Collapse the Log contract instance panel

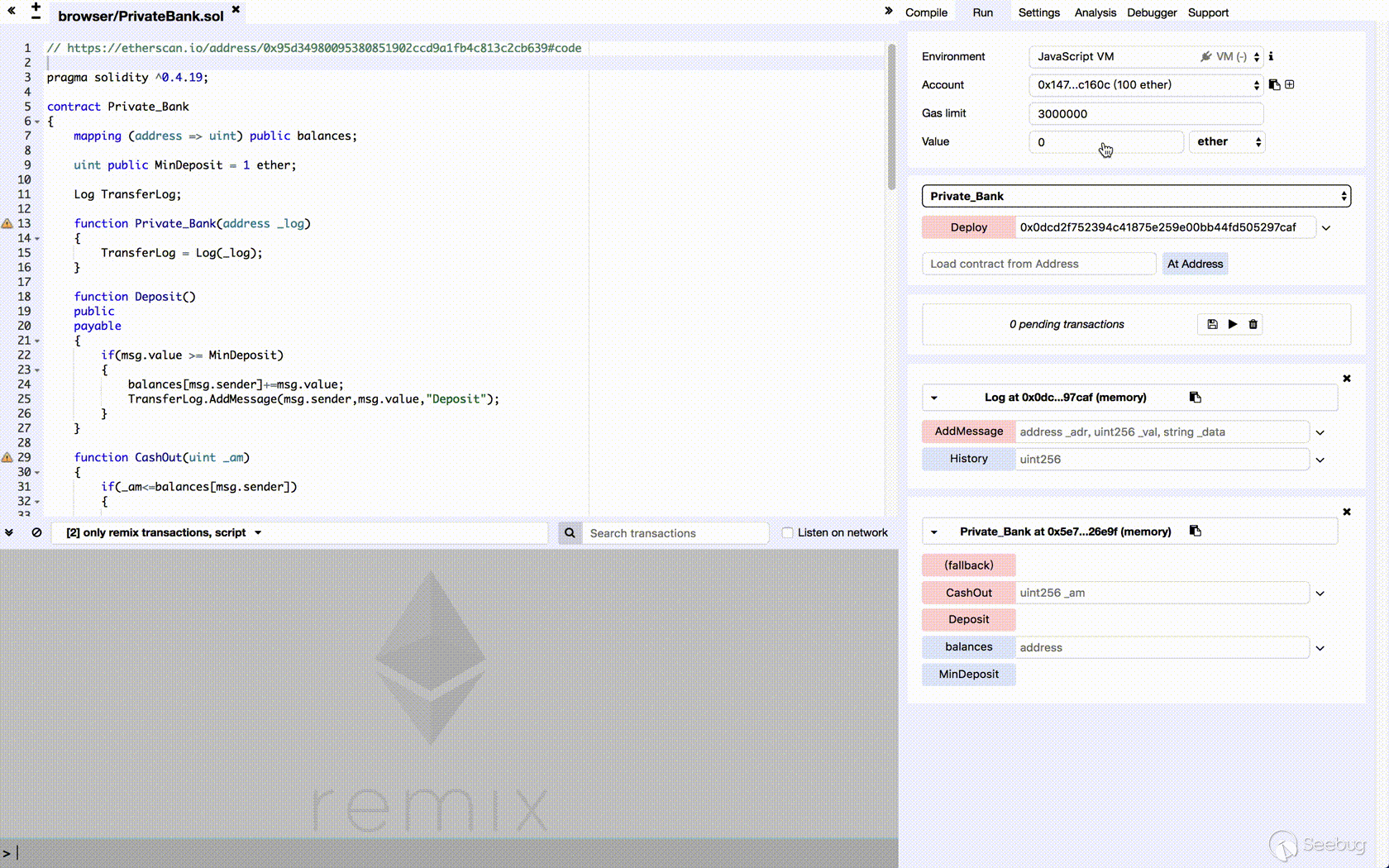[934, 398]
